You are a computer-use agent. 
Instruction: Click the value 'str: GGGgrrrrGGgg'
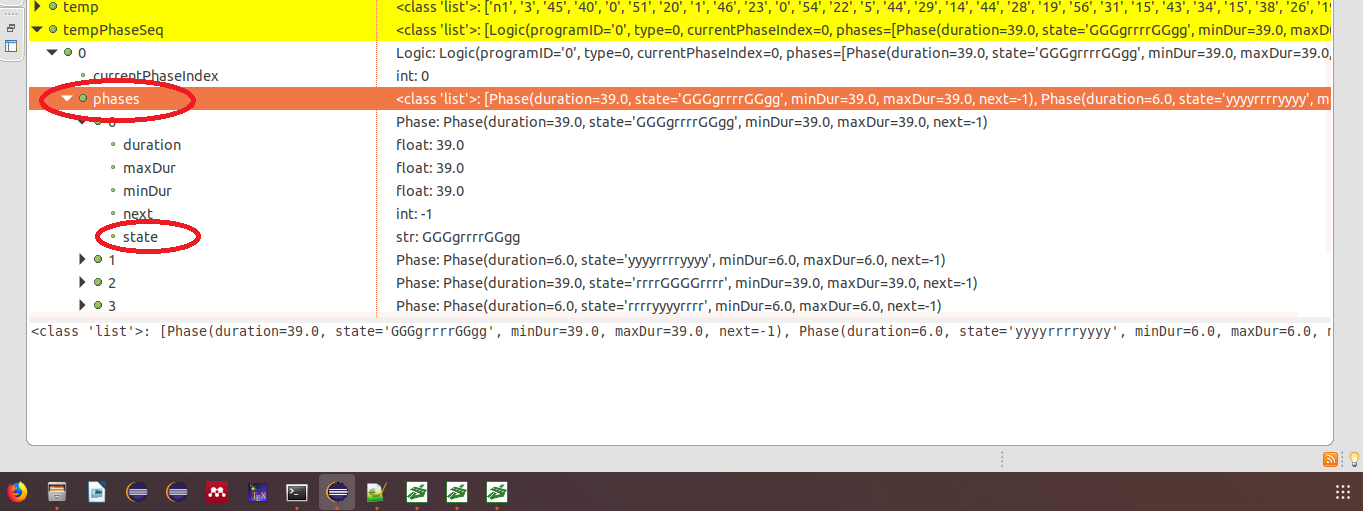pos(458,237)
